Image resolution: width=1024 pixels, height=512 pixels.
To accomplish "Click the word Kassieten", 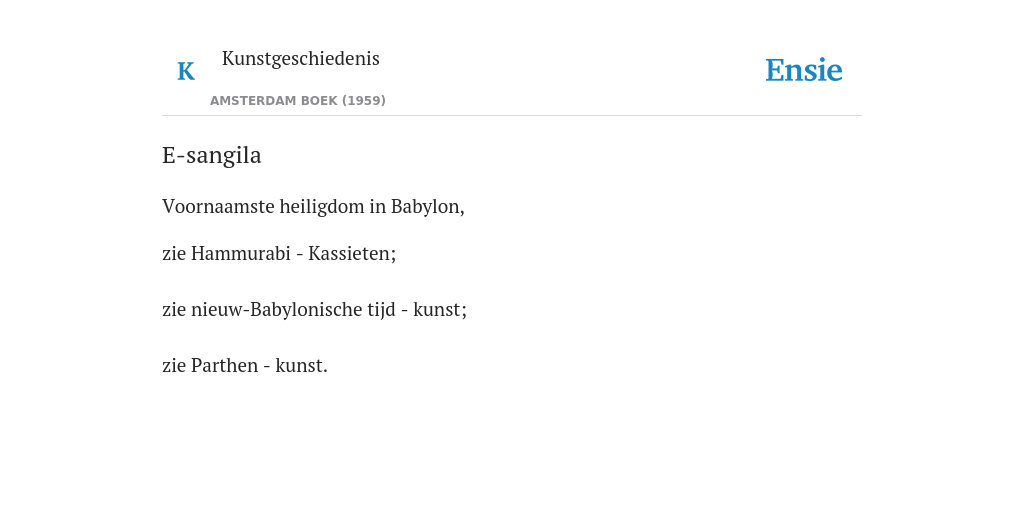I will point(351,253).
